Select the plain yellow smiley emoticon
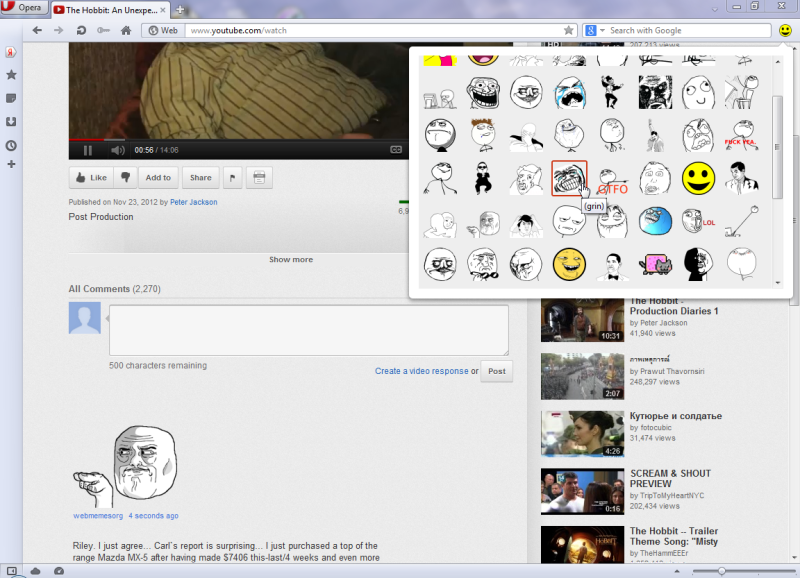 point(698,178)
